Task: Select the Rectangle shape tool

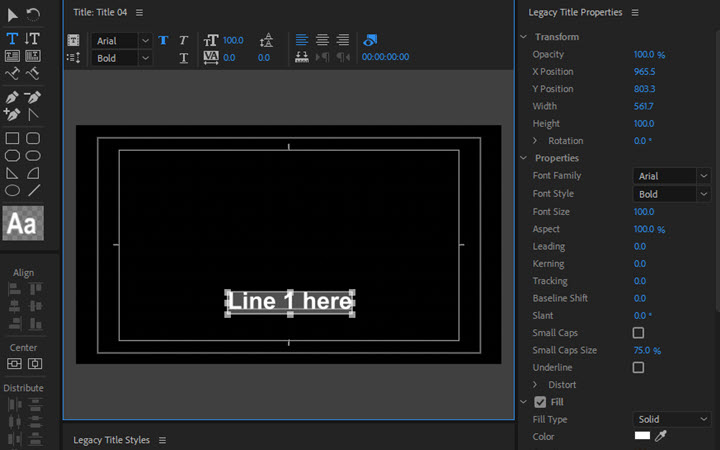Action: 13,138
